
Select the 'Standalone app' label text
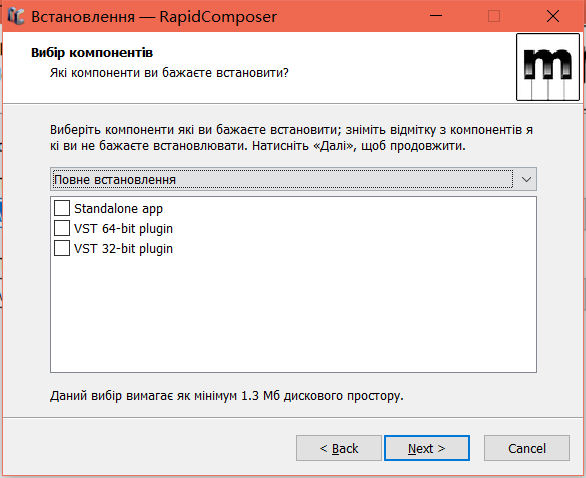tap(118, 209)
